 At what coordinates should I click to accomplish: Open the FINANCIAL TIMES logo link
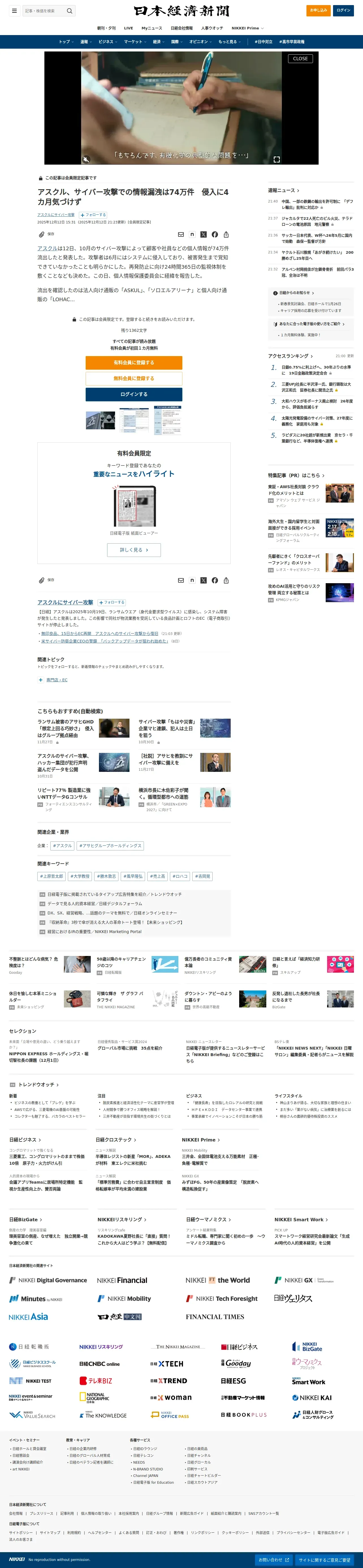(x=215, y=1317)
